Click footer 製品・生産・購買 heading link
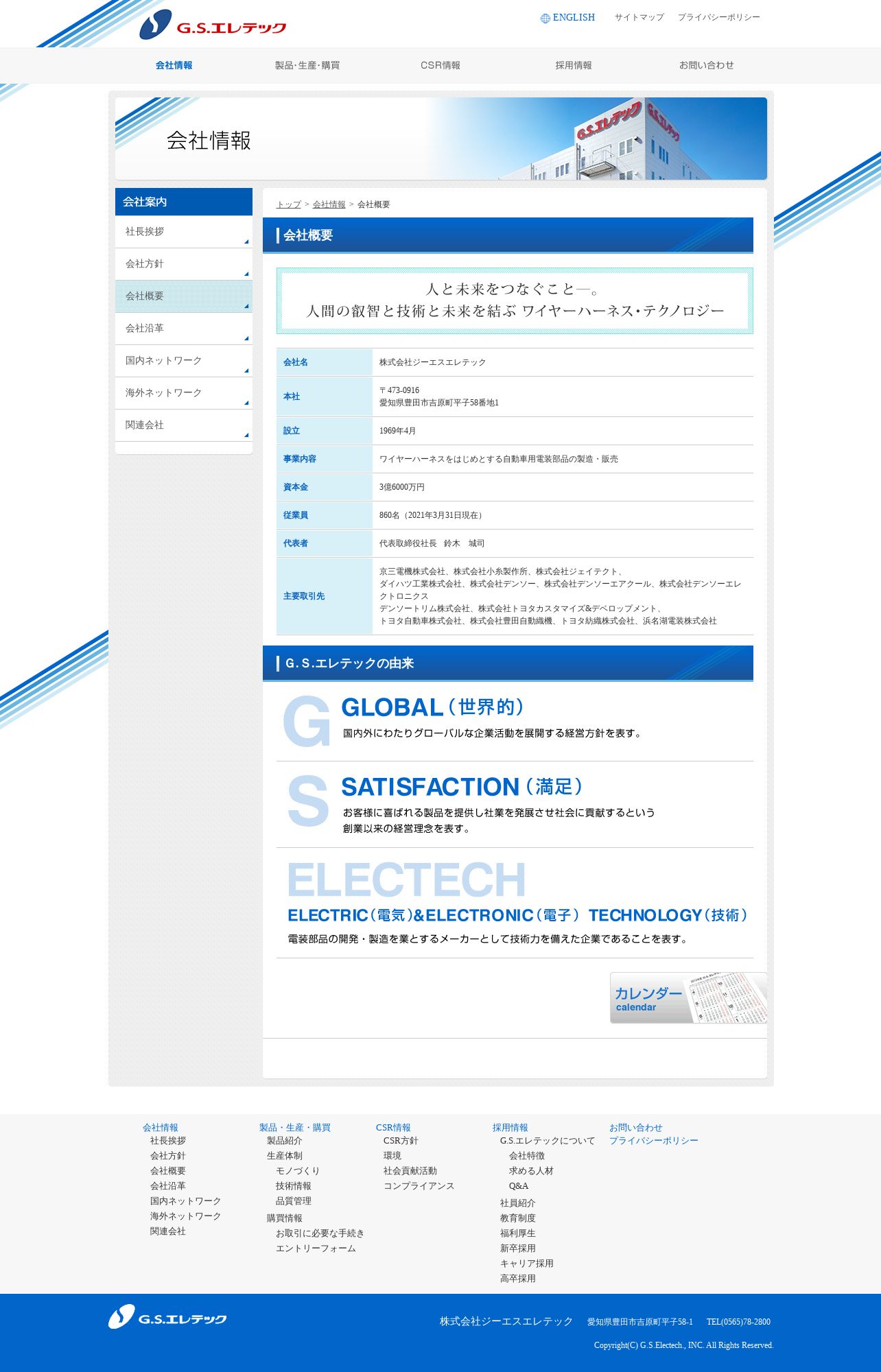 [295, 1128]
